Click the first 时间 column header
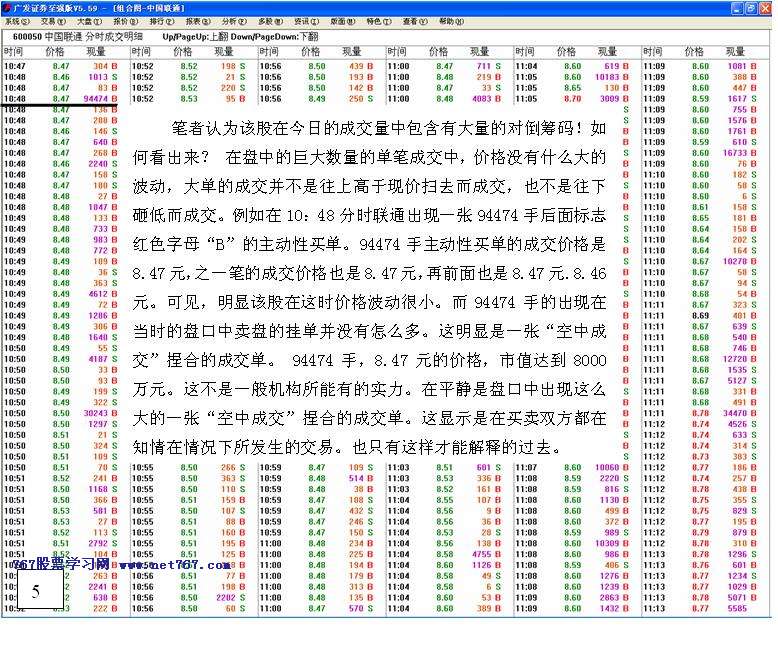 coord(14,51)
